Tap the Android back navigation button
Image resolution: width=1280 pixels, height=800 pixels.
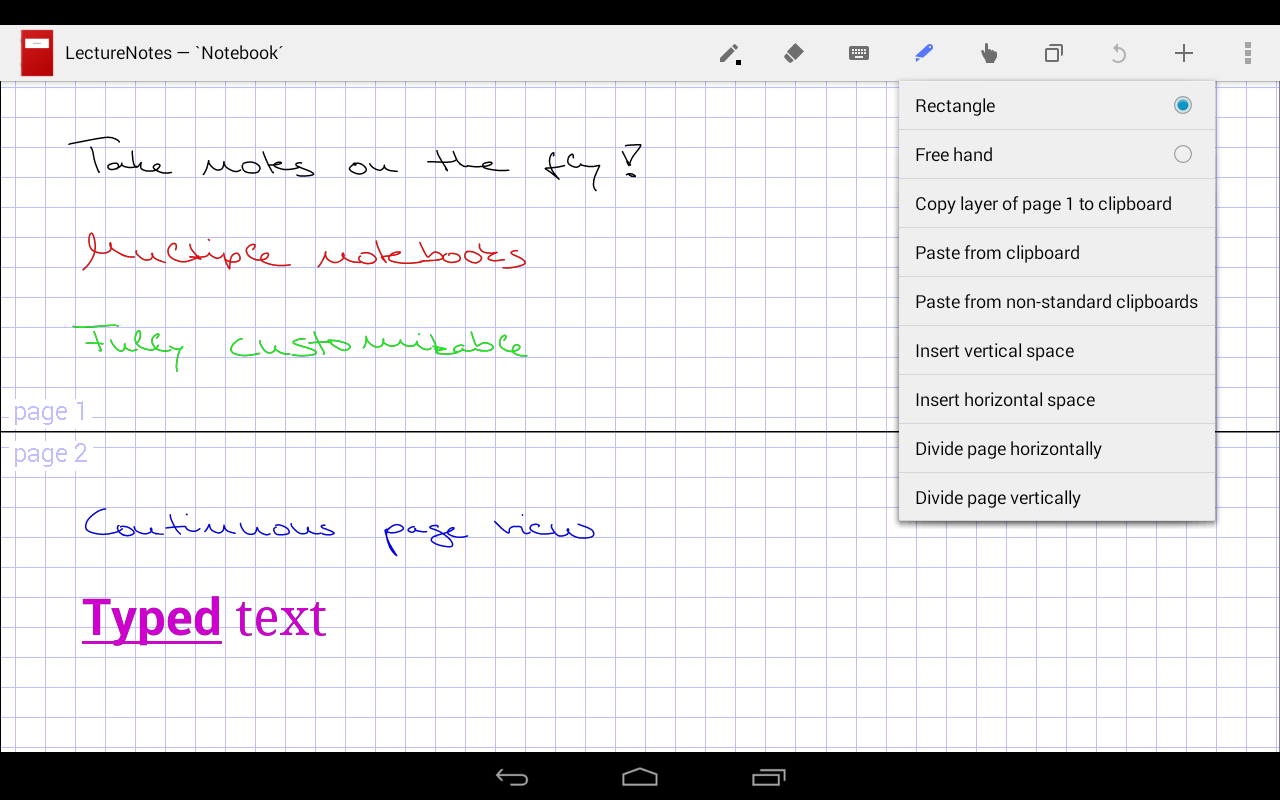512,777
